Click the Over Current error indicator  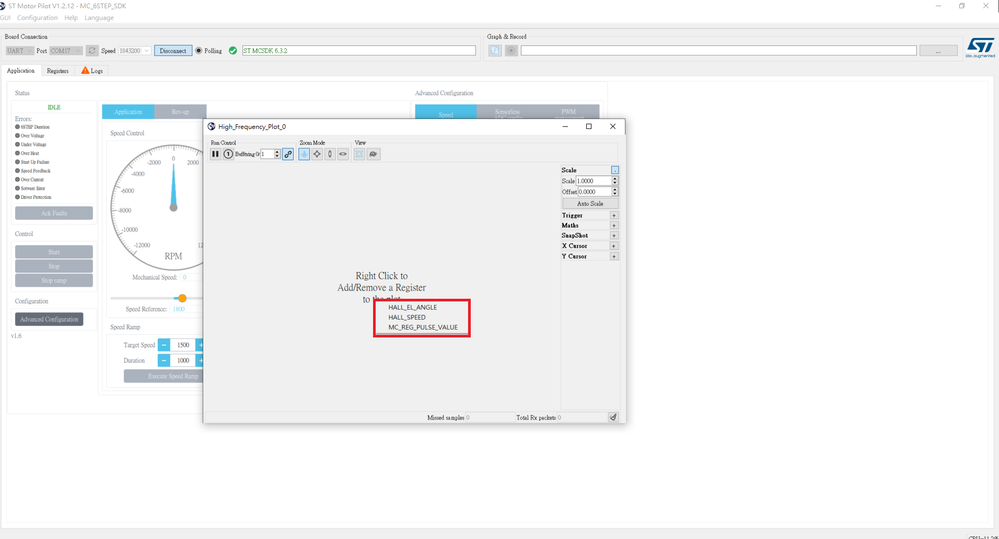pos(17,180)
